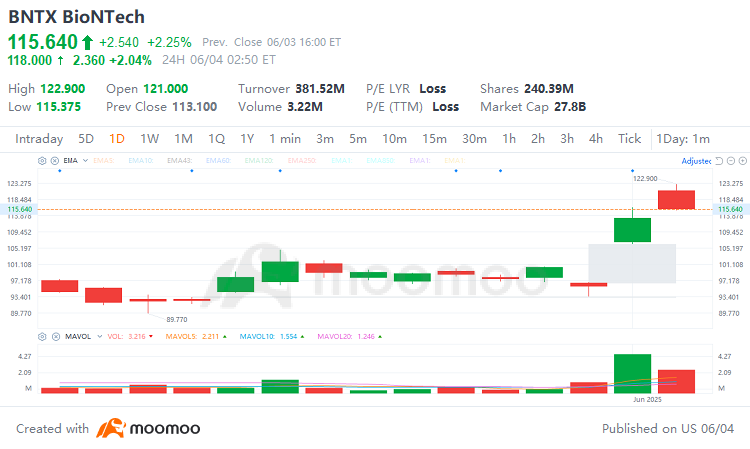Open EMA indicator settings gear

42,161
